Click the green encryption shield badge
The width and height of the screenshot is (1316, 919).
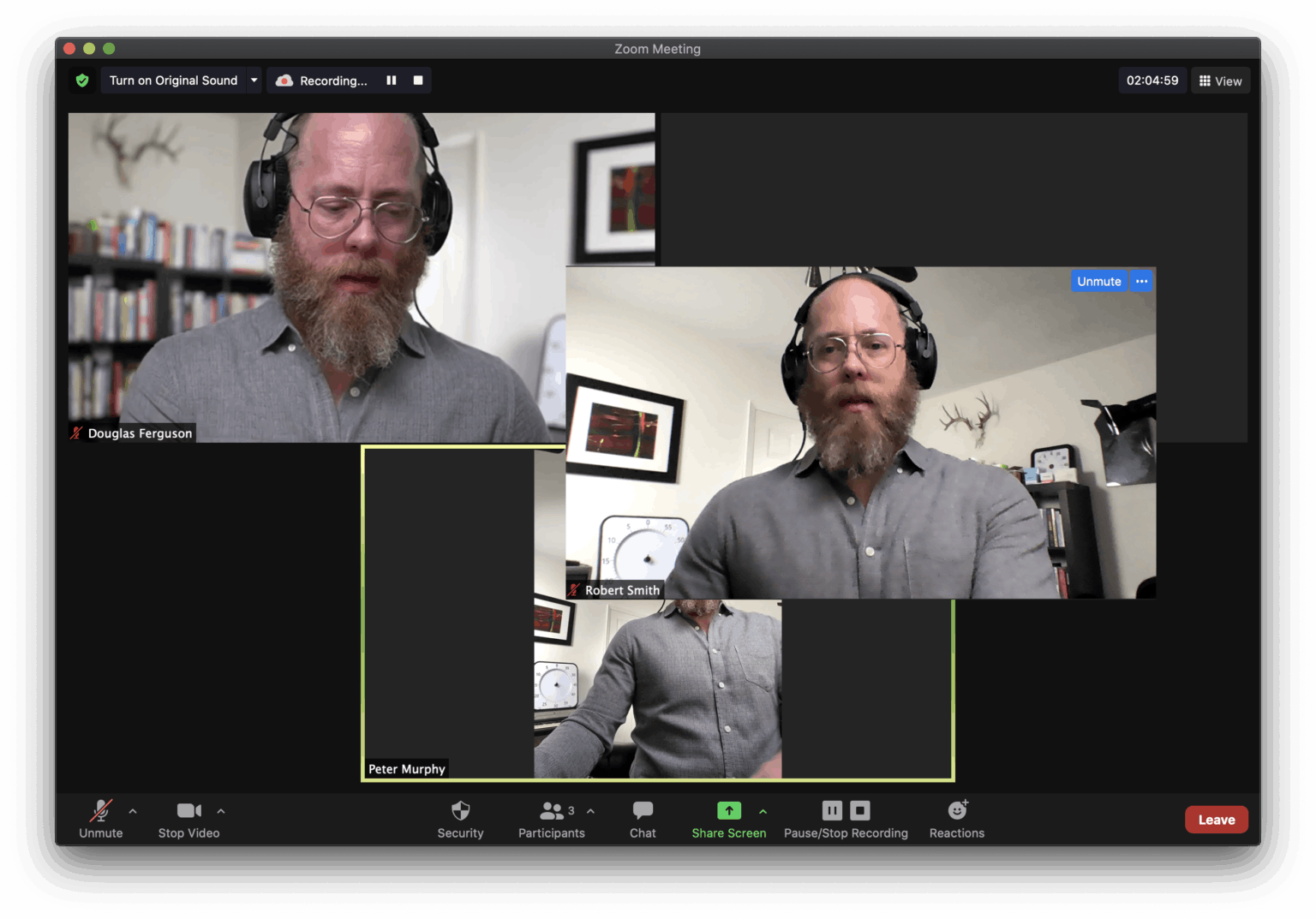click(x=82, y=80)
